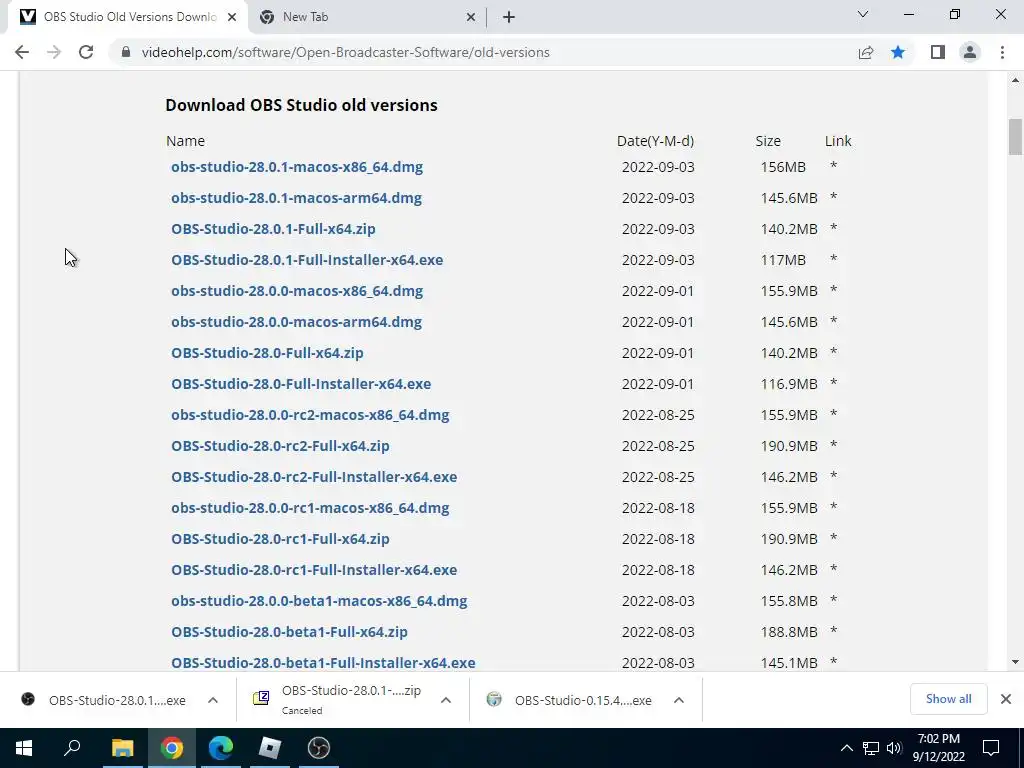Open the tab search dropdown
The width and height of the screenshot is (1024, 768).
863,14
